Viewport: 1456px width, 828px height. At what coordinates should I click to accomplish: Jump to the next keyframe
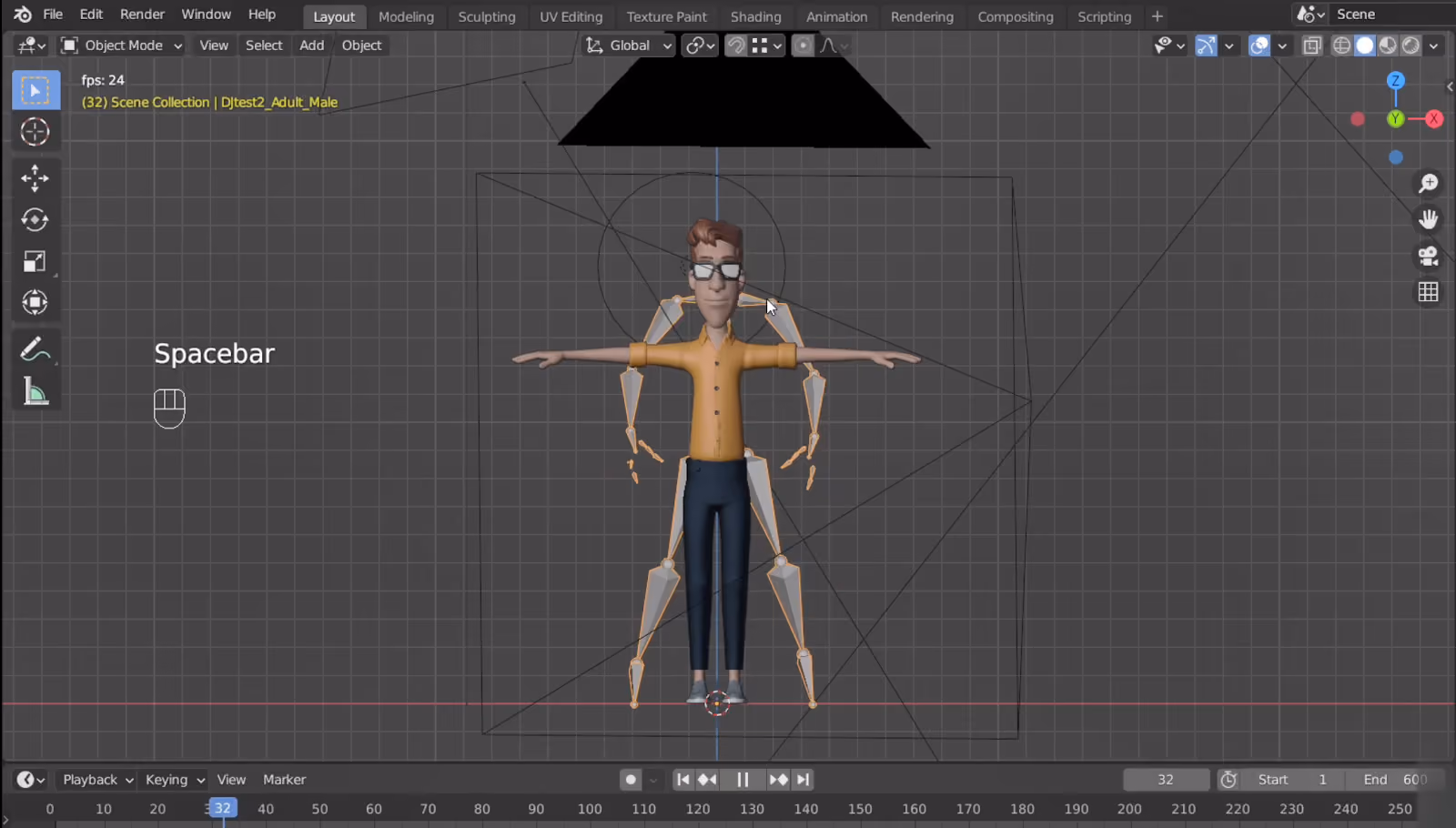(x=778, y=780)
